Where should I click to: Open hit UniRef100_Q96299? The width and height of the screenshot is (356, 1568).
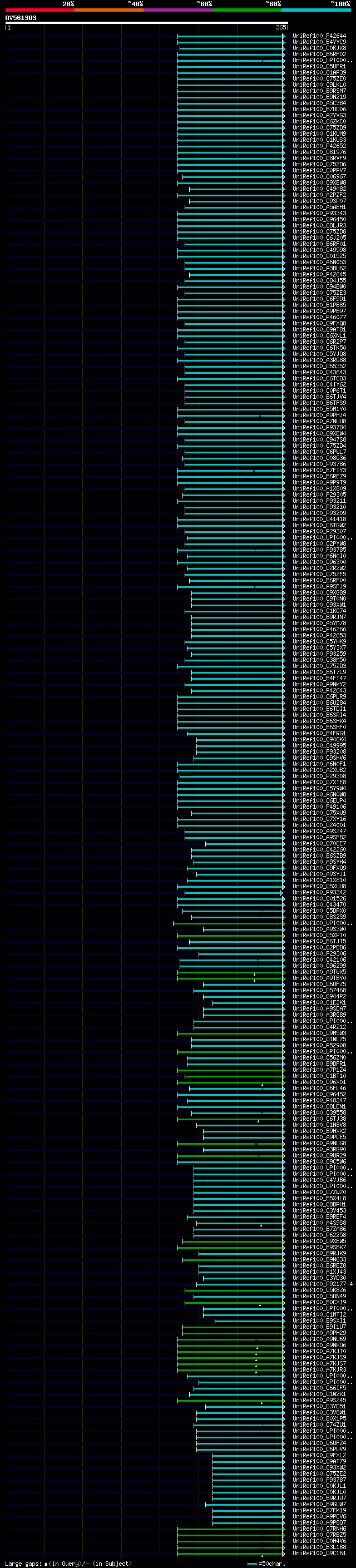pyautogui.click(x=319, y=966)
